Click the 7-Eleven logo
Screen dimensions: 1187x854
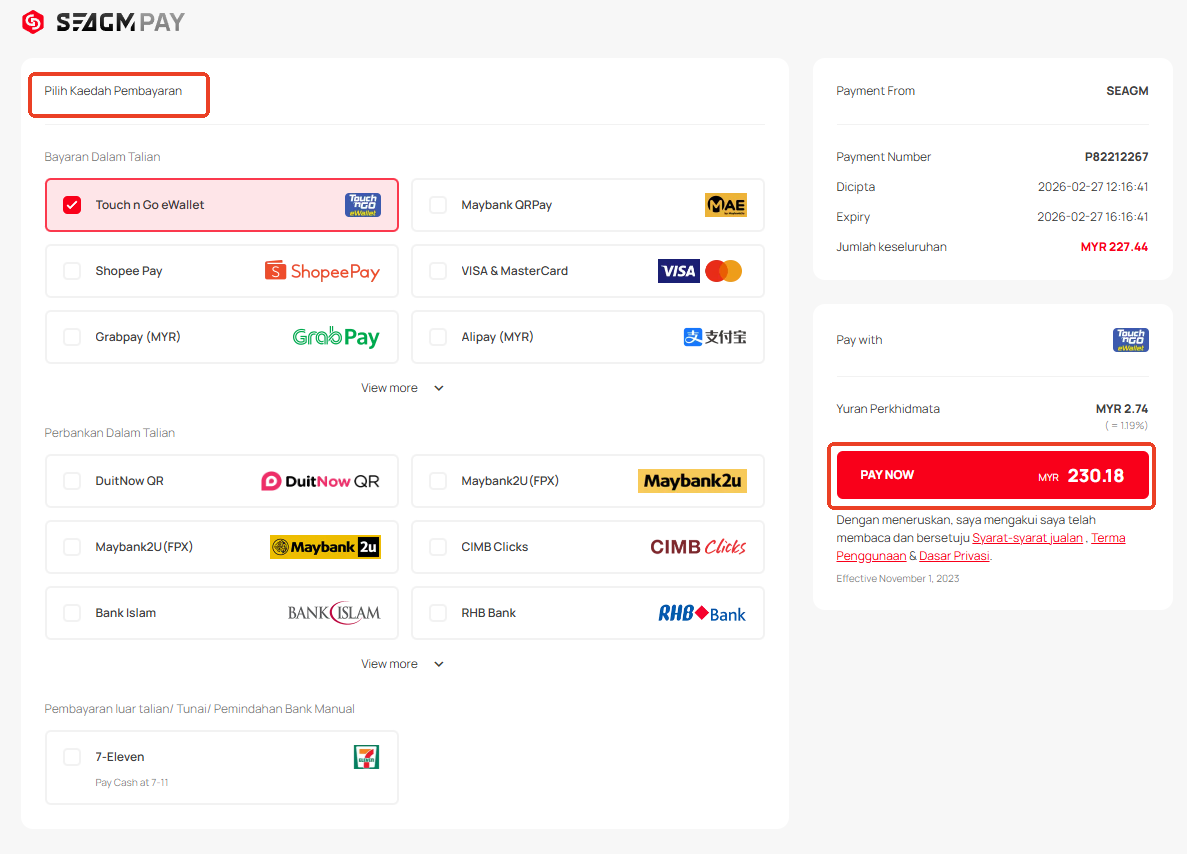pos(366,757)
